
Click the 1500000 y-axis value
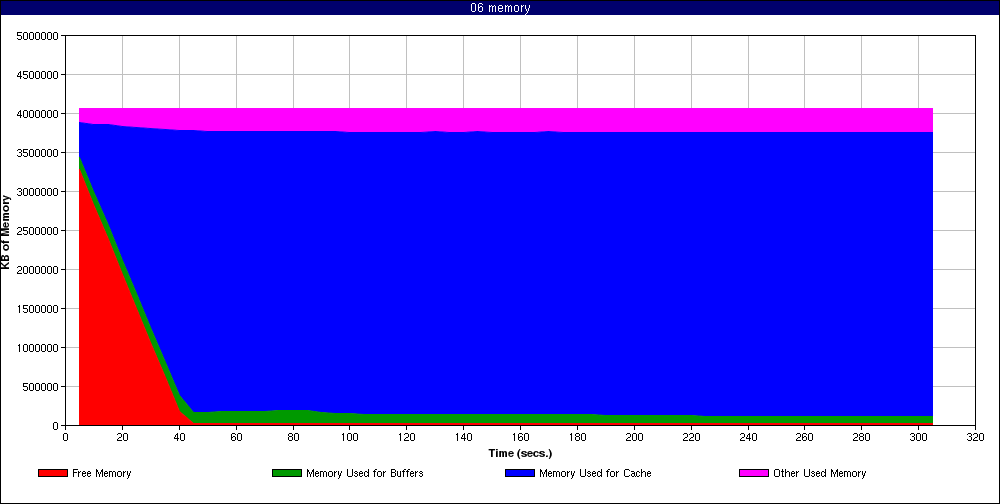(x=40, y=309)
